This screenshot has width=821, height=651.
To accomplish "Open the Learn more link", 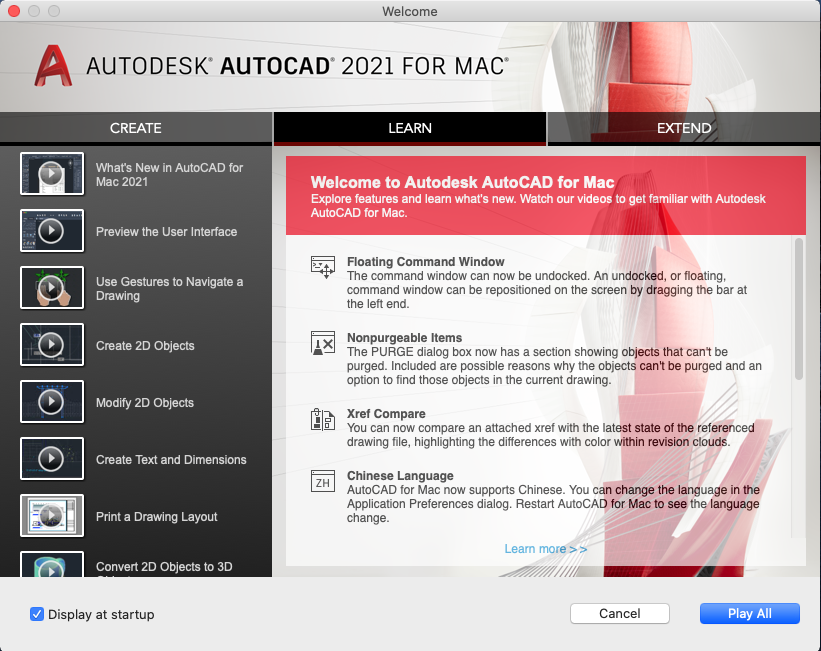I will [546, 549].
